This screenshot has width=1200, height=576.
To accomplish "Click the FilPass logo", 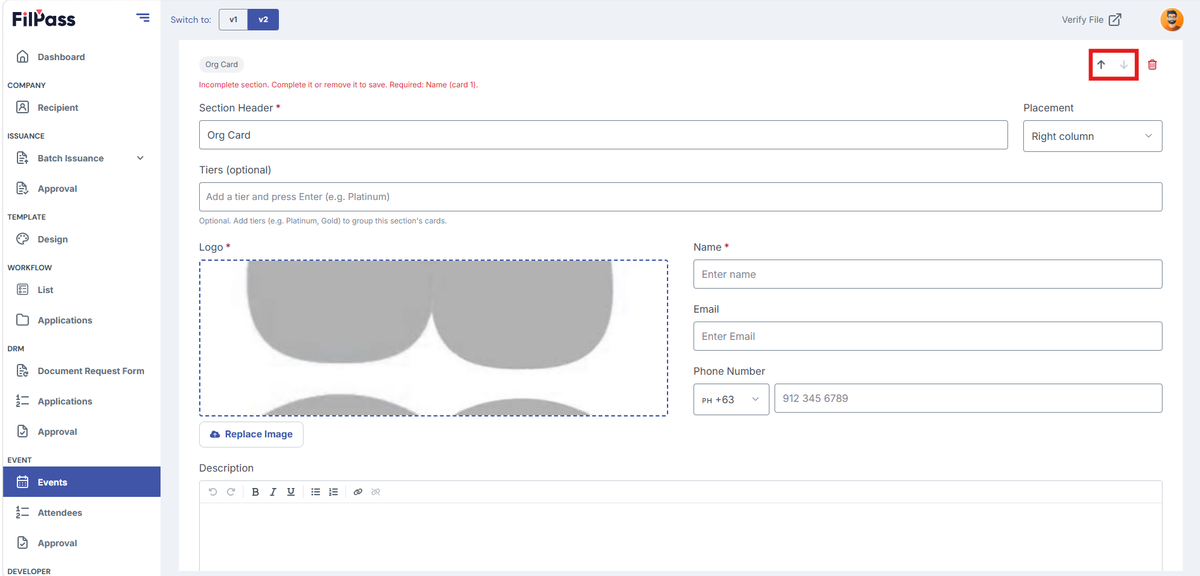I will tap(43, 18).
